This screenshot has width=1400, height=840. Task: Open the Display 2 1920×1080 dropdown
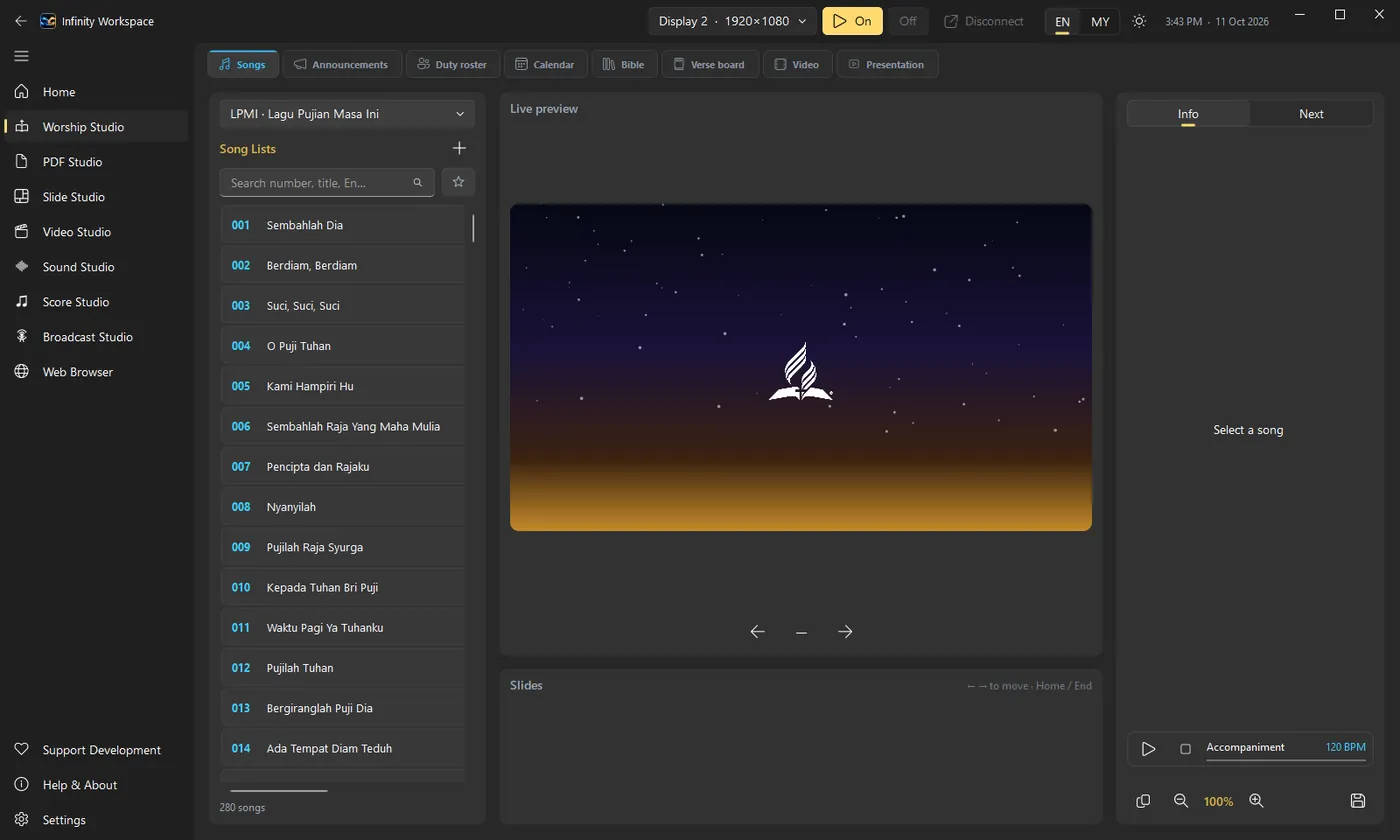coord(733,21)
